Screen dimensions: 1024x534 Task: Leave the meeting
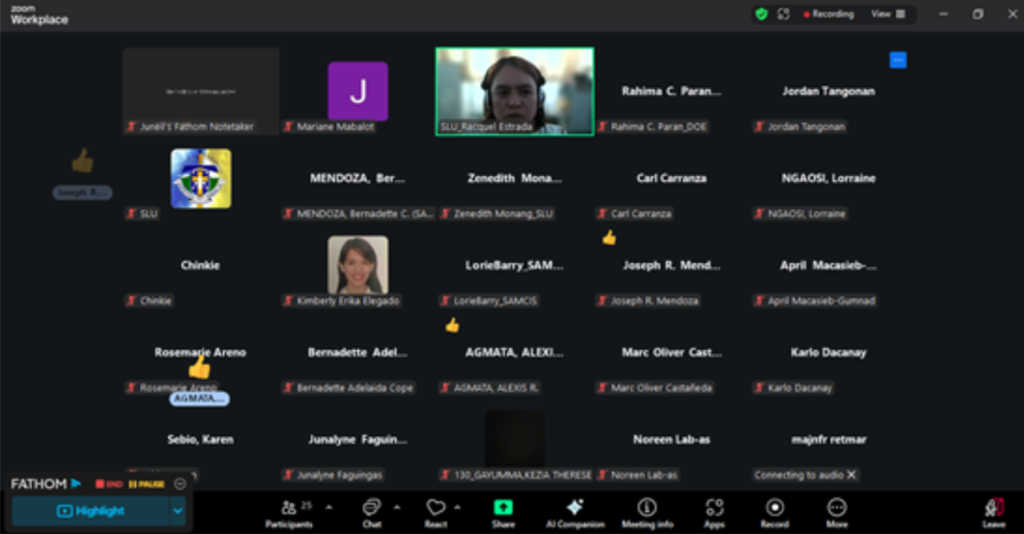point(993,511)
